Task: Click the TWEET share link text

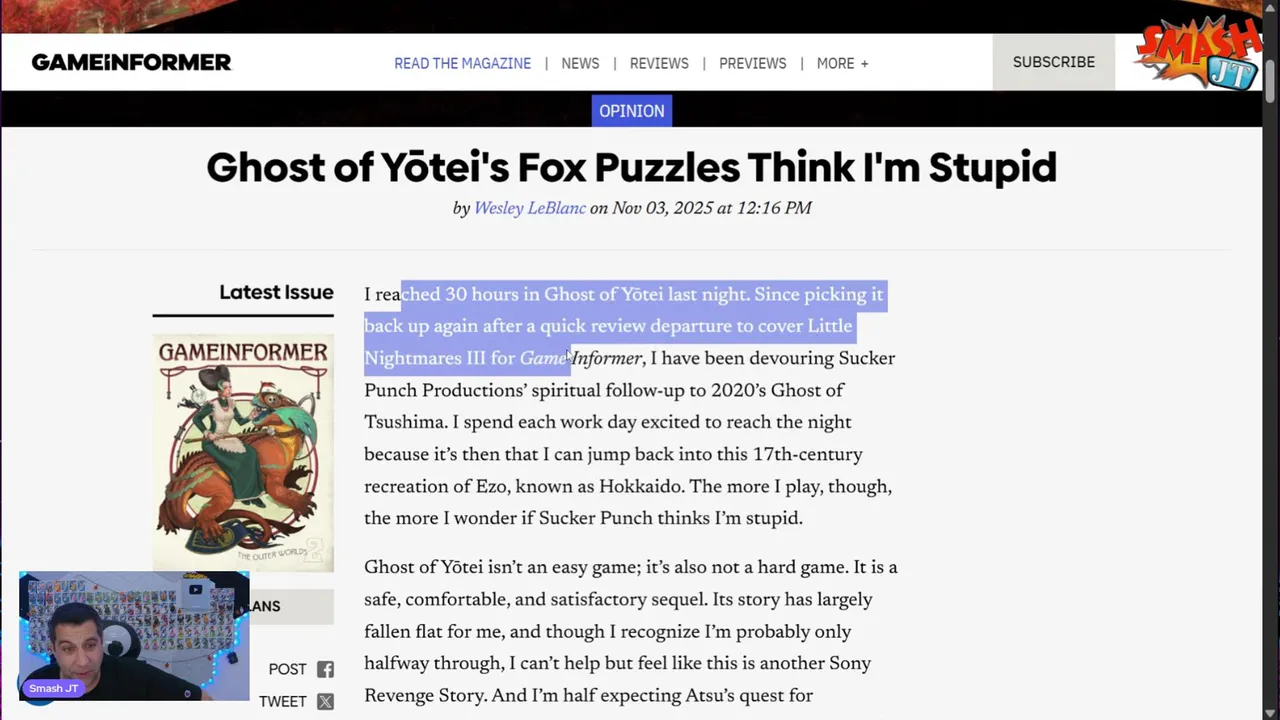Action: (282, 702)
